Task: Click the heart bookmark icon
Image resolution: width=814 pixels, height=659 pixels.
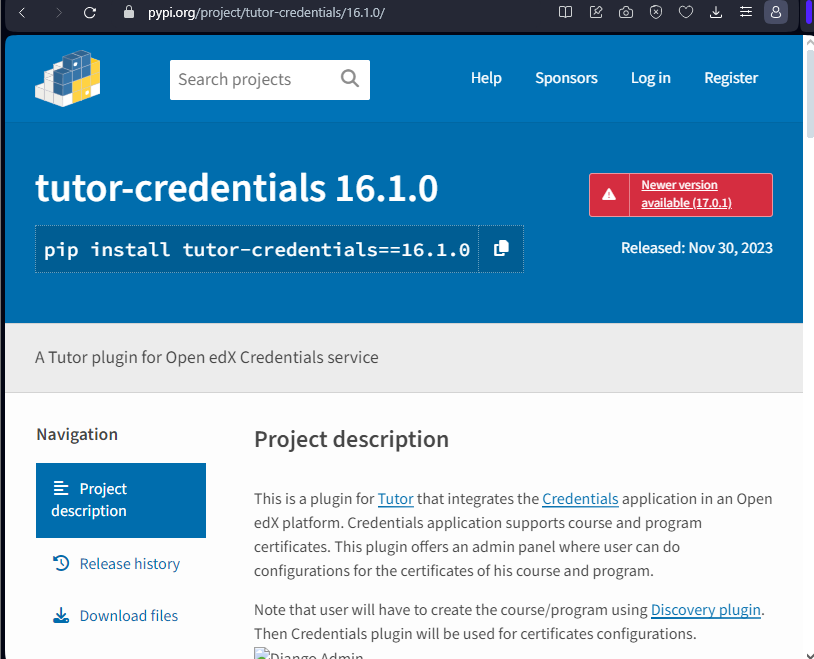Action: [686, 12]
